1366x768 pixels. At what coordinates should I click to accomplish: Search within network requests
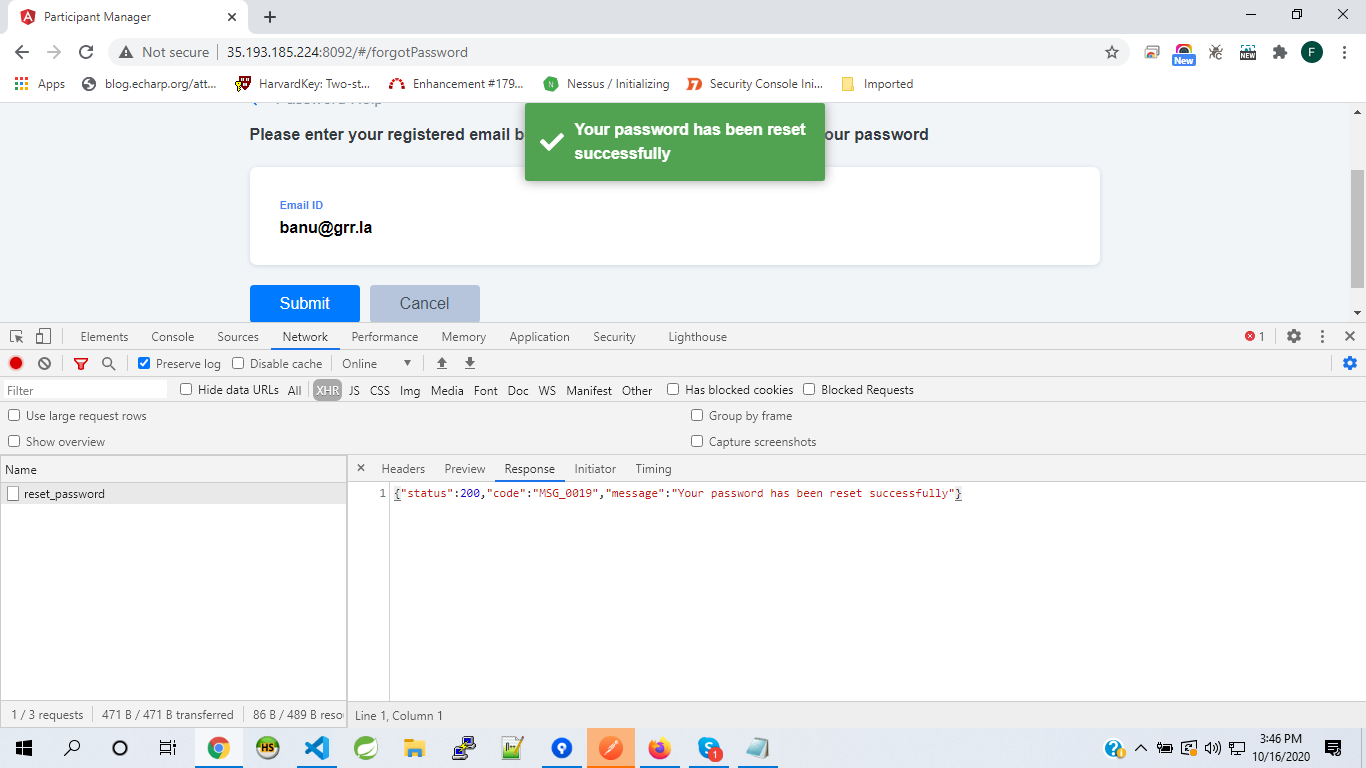tap(108, 363)
